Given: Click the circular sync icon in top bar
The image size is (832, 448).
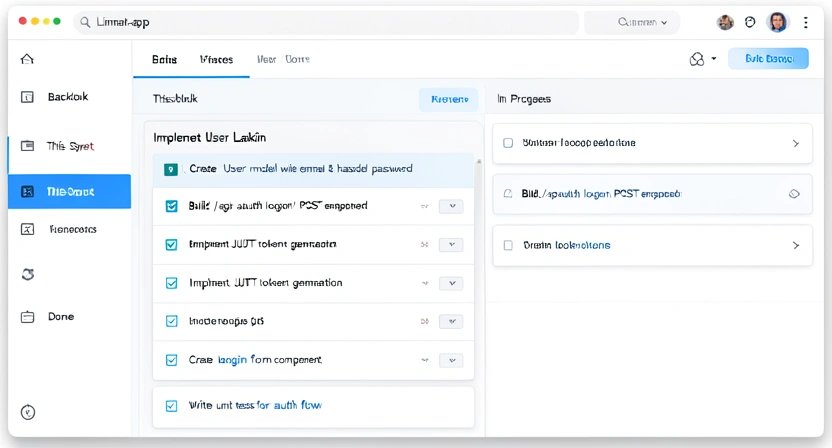Looking at the screenshot, I should [750, 22].
